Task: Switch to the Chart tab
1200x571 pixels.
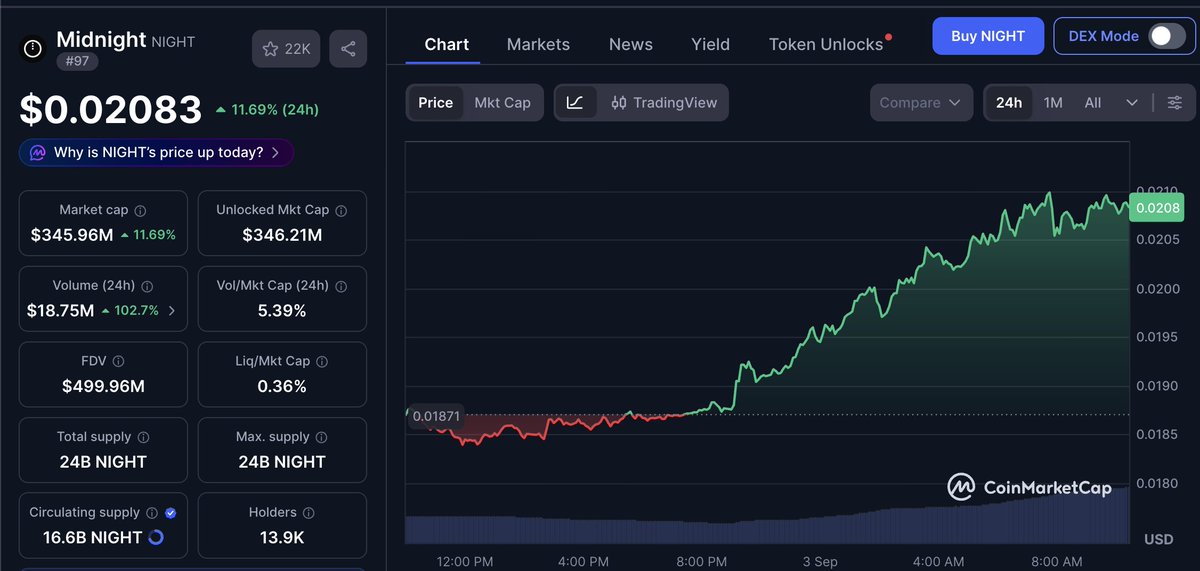Action: click(447, 44)
